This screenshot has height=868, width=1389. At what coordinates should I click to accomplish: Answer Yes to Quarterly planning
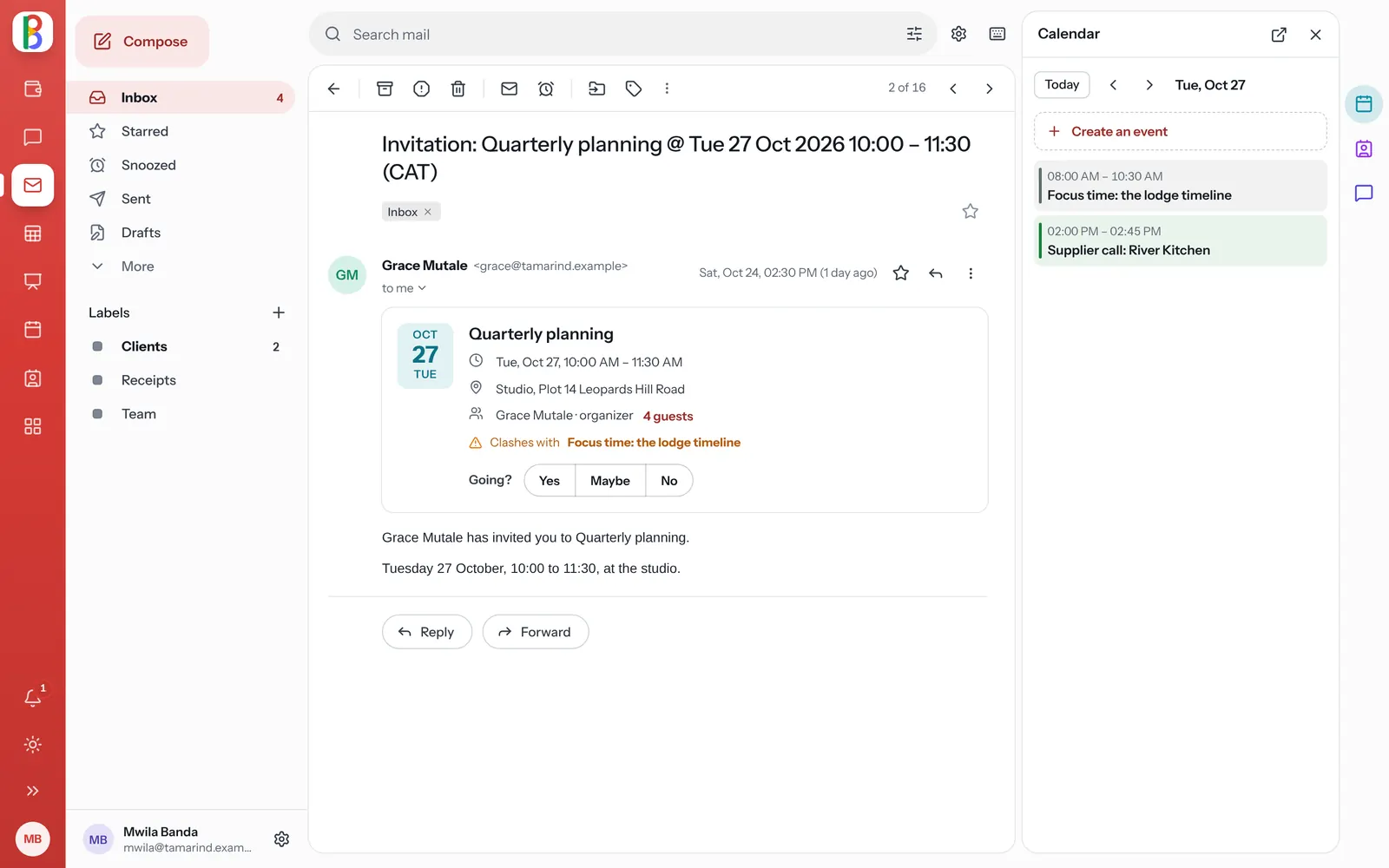pyautogui.click(x=550, y=481)
